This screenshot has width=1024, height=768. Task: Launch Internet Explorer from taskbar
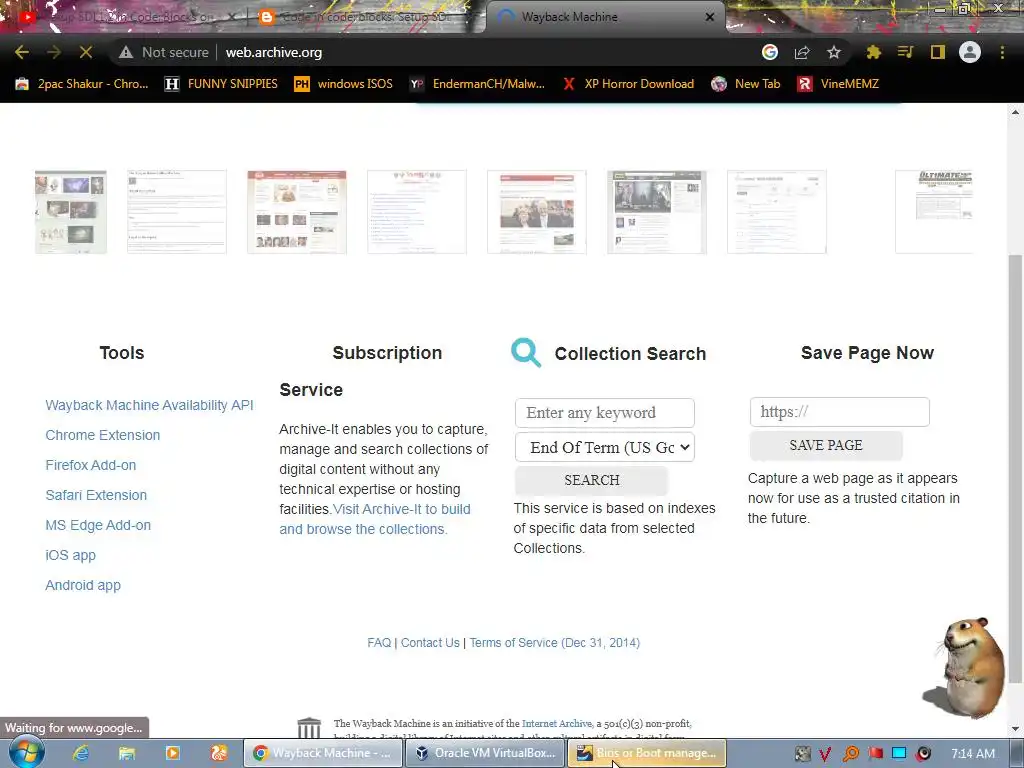click(81, 753)
